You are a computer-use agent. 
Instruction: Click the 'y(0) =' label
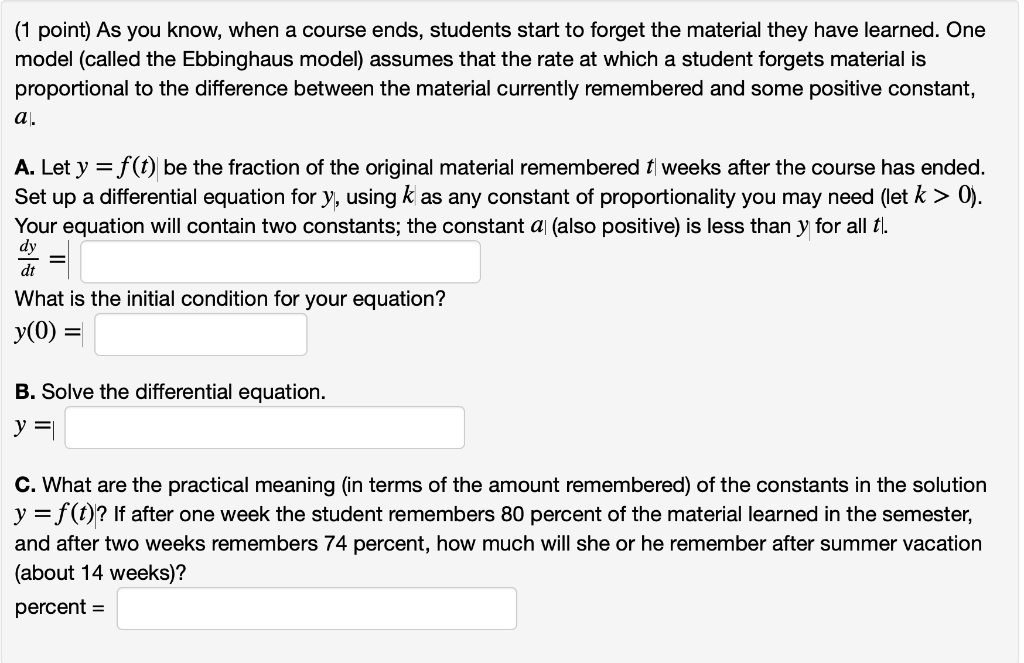[47, 333]
